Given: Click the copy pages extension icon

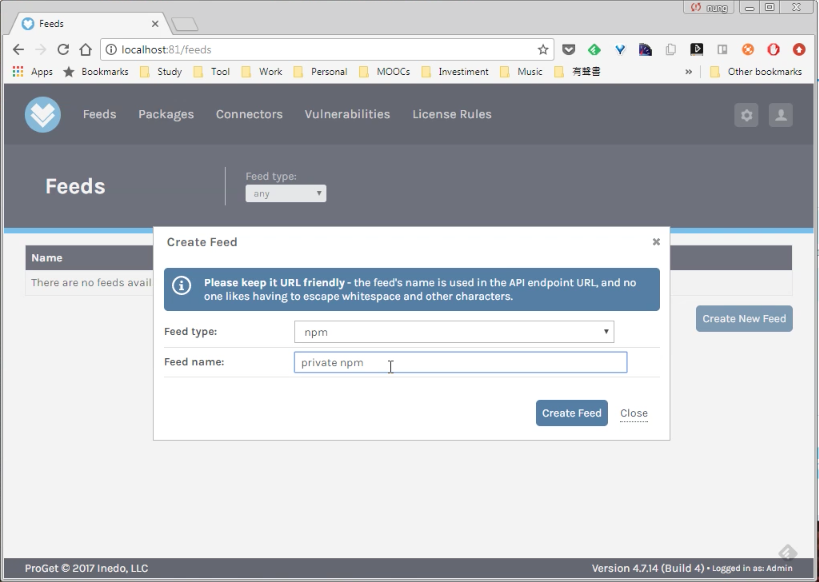Looking at the screenshot, I should [x=671, y=50].
